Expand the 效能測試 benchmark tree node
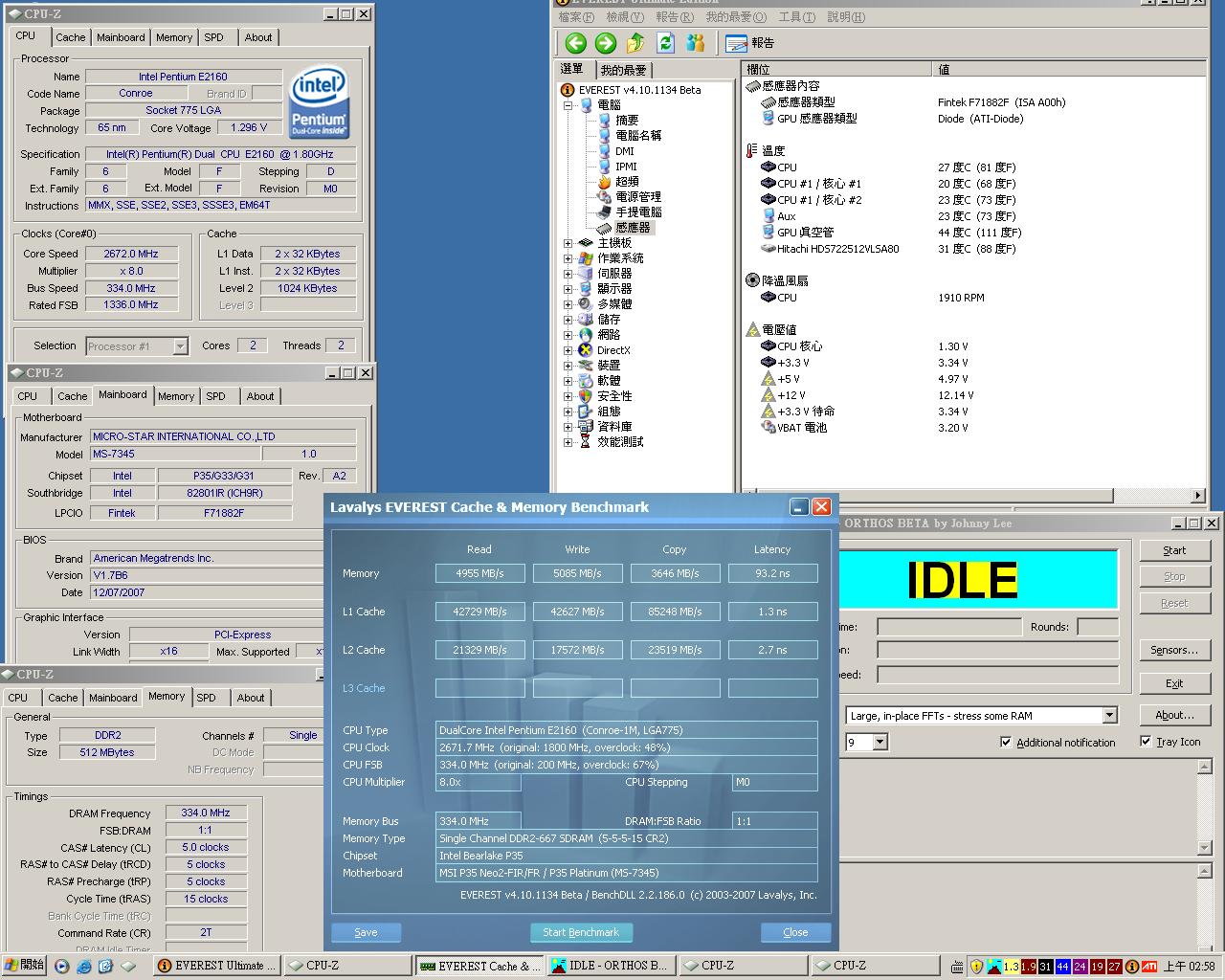The width and height of the screenshot is (1225, 980). coord(568,441)
